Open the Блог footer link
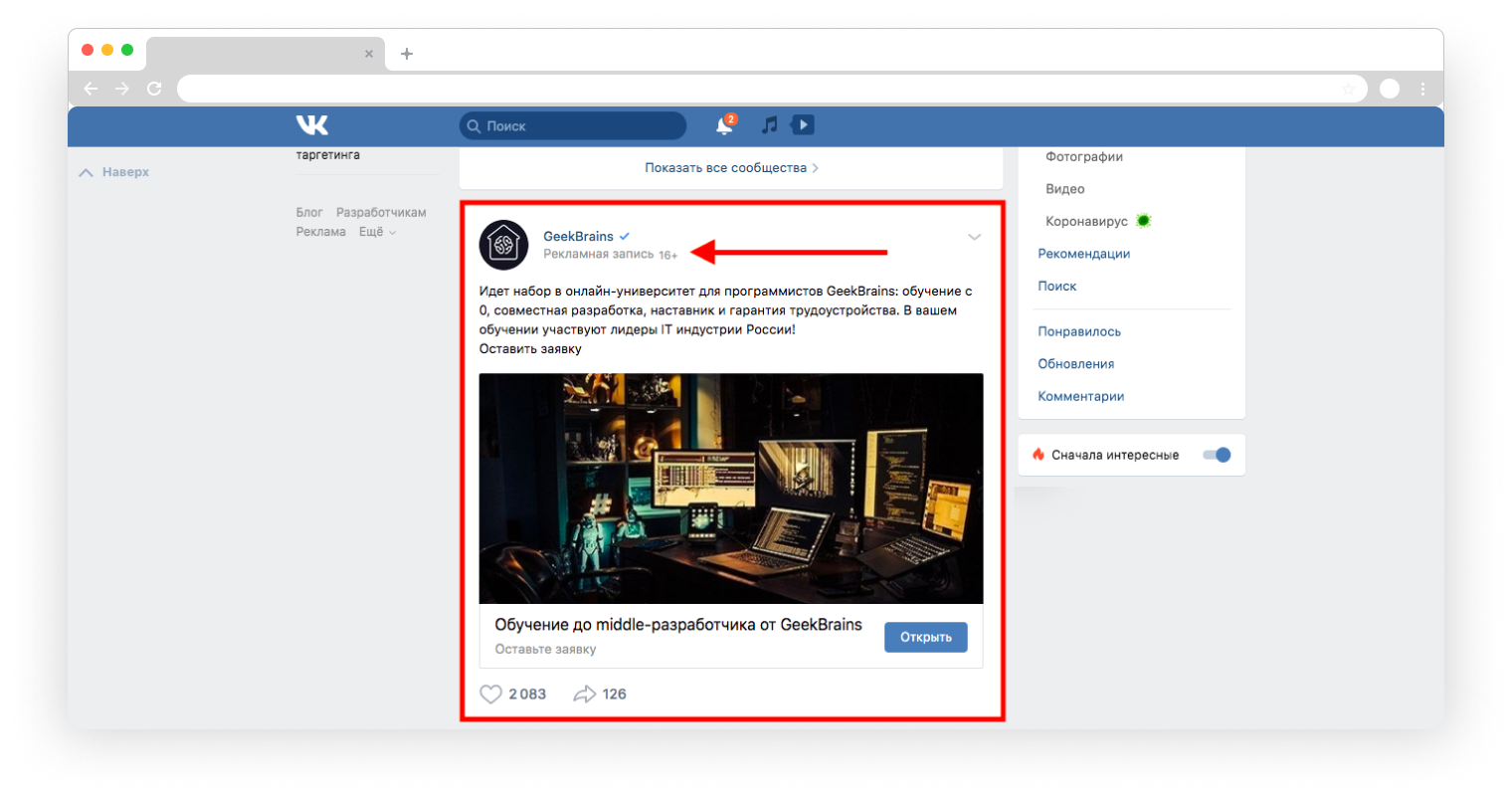The image size is (1512, 797). [309, 213]
